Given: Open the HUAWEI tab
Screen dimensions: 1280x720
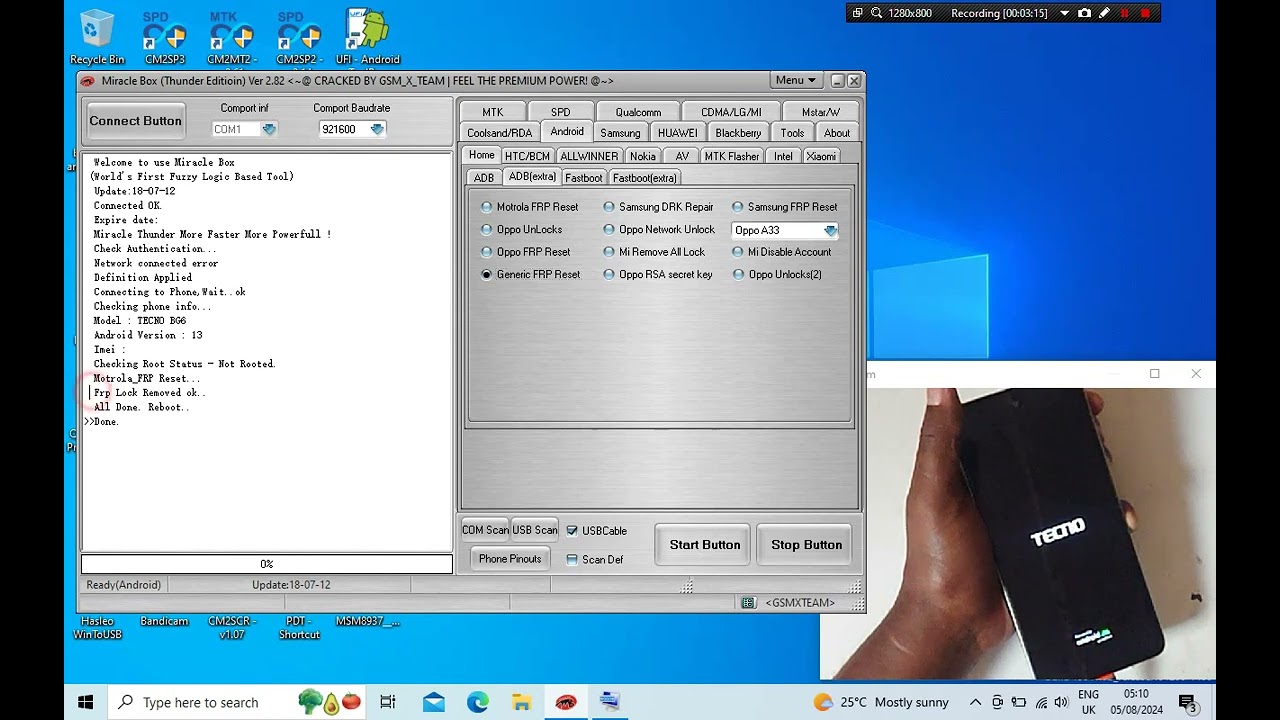Looking at the screenshot, I should point(678,133).
